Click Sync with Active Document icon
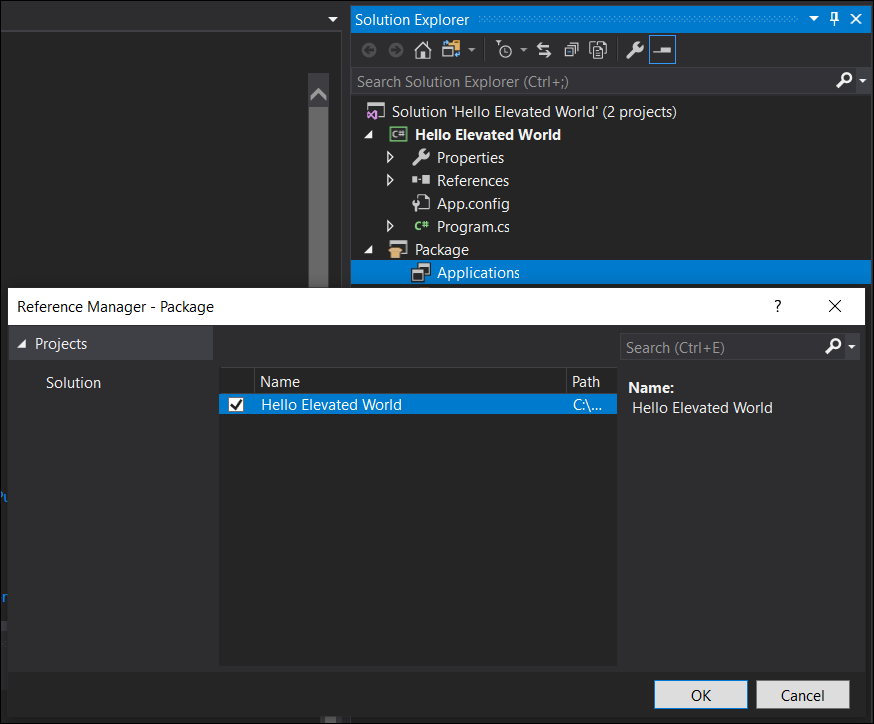874x724 pixels. tap(544, 51)
